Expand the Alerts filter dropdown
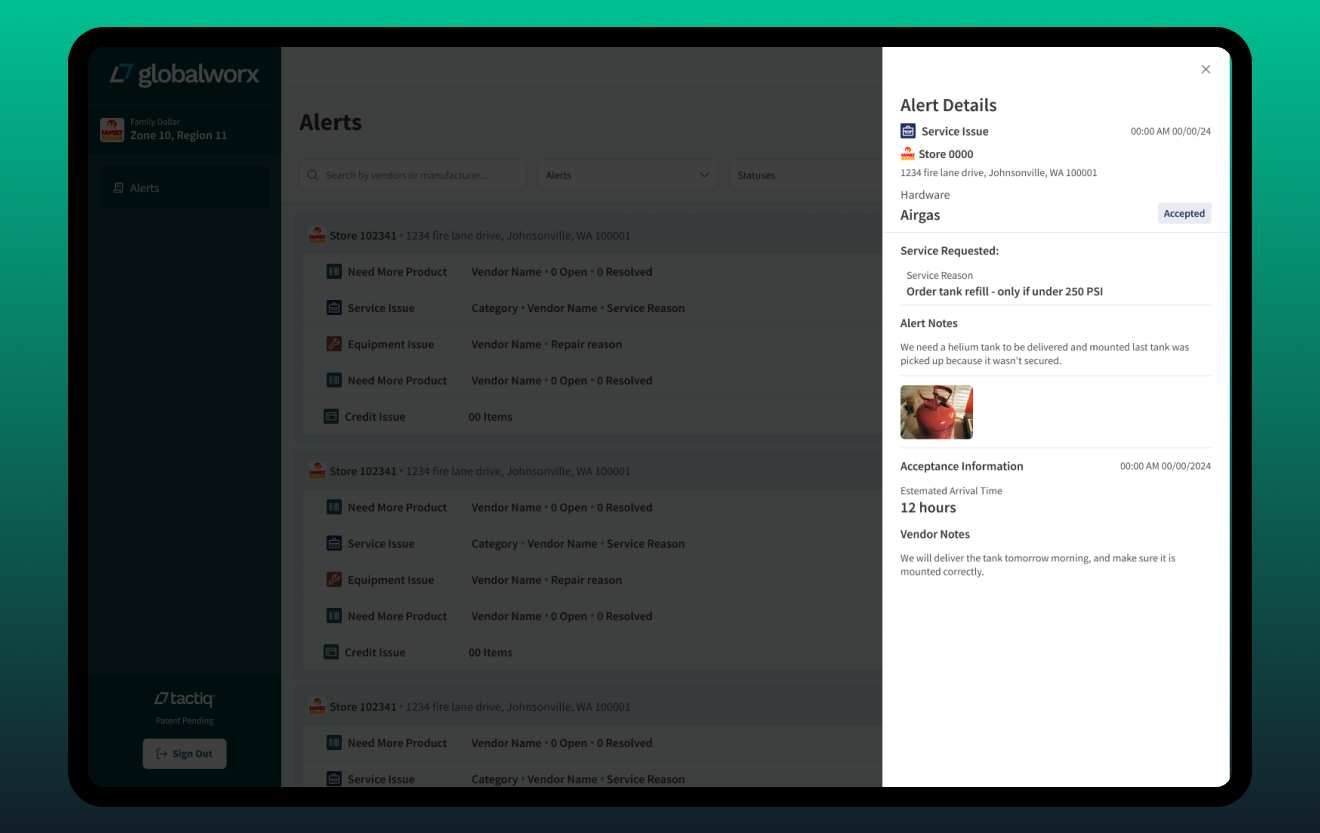Screen dimensions: 1320x833 pyautogui.click(x=627, y=175)
